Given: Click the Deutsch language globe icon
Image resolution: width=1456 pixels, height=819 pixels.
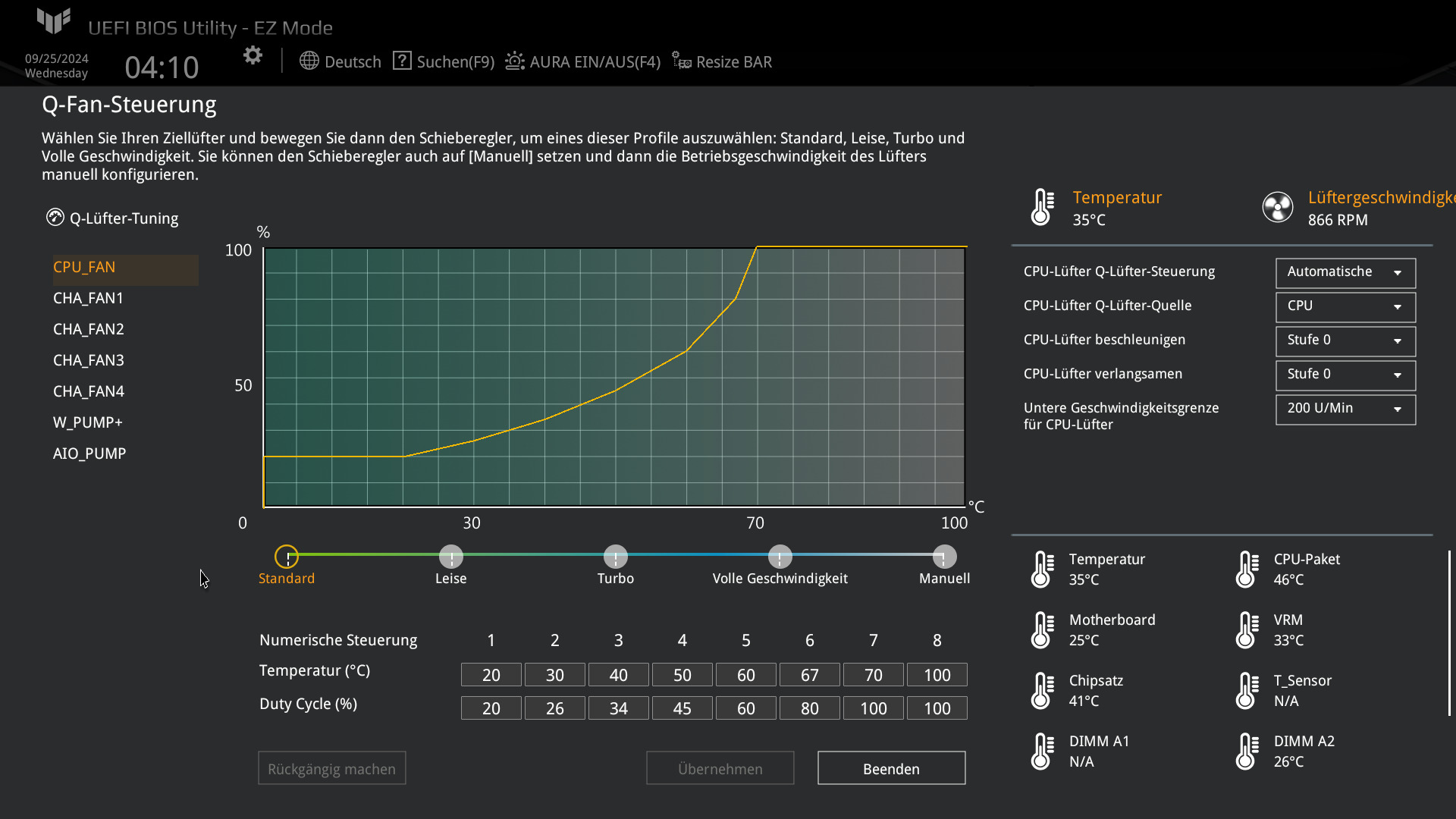Looking at the screenshot, I should click(309, 61).
